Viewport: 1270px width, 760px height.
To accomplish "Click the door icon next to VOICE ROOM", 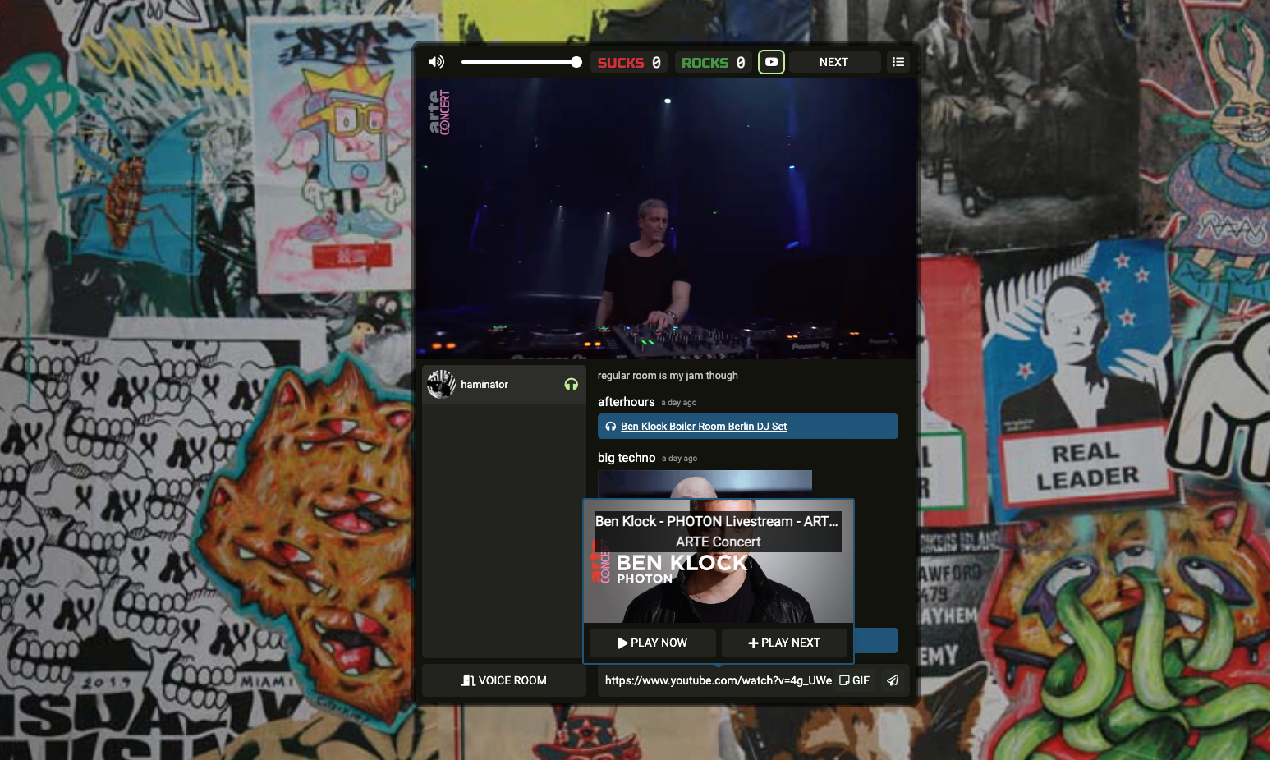I will tap(469, 680).
